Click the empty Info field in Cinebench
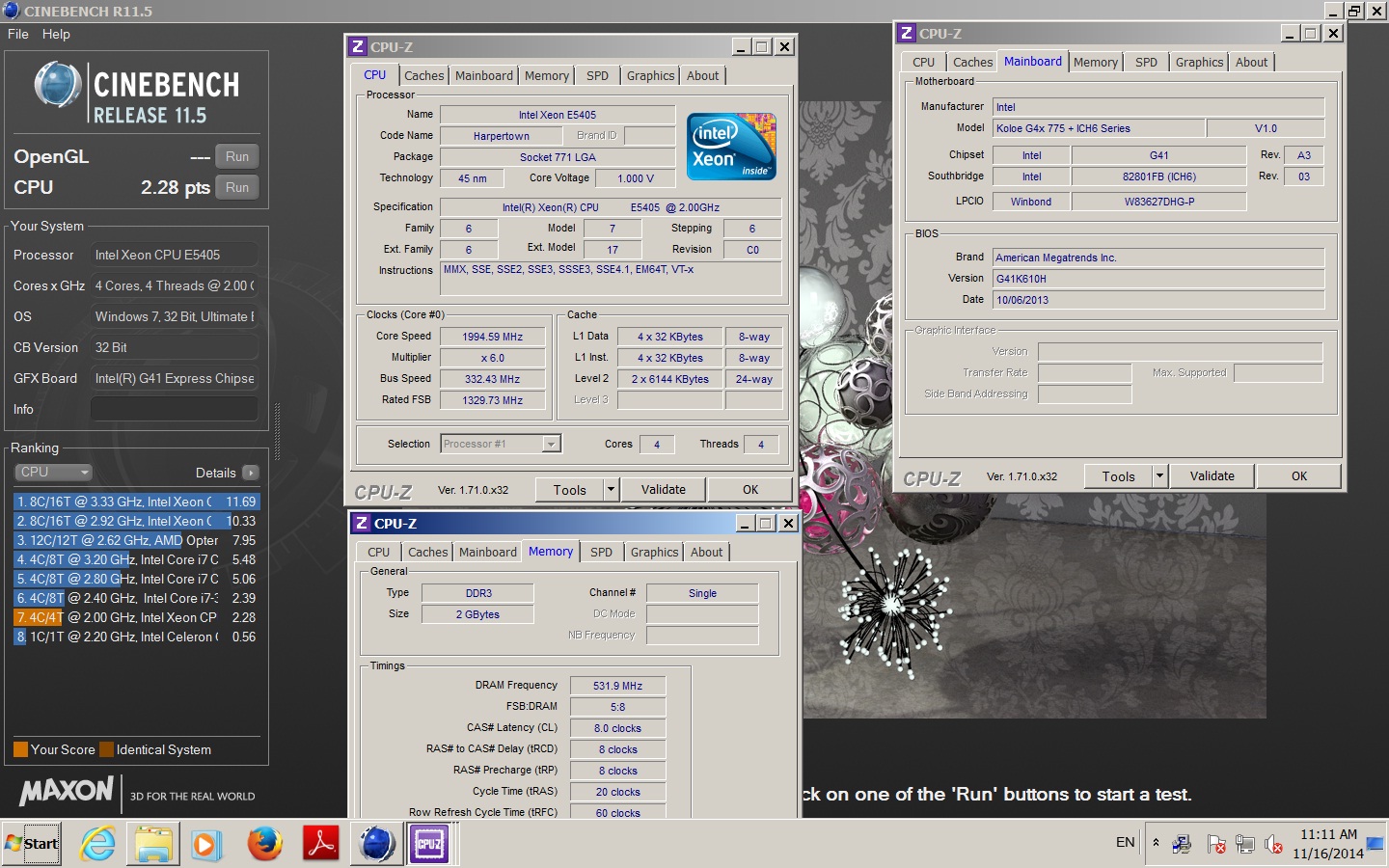 (x=175, y=409)
